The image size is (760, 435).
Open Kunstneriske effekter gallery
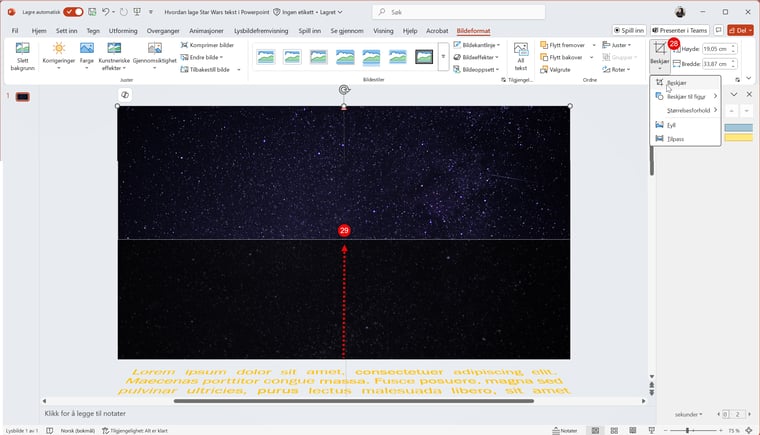[114, 56]
